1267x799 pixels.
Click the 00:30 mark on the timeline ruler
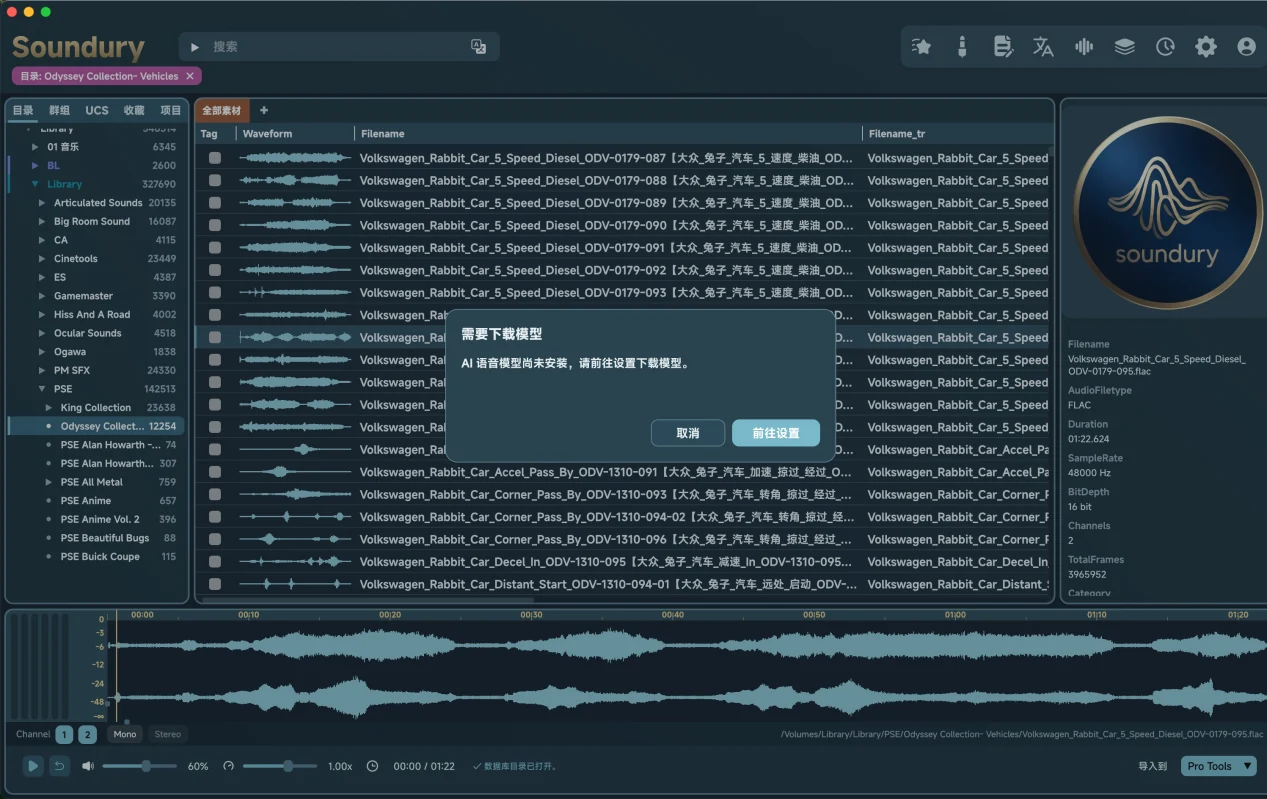(x=531, y=615)
